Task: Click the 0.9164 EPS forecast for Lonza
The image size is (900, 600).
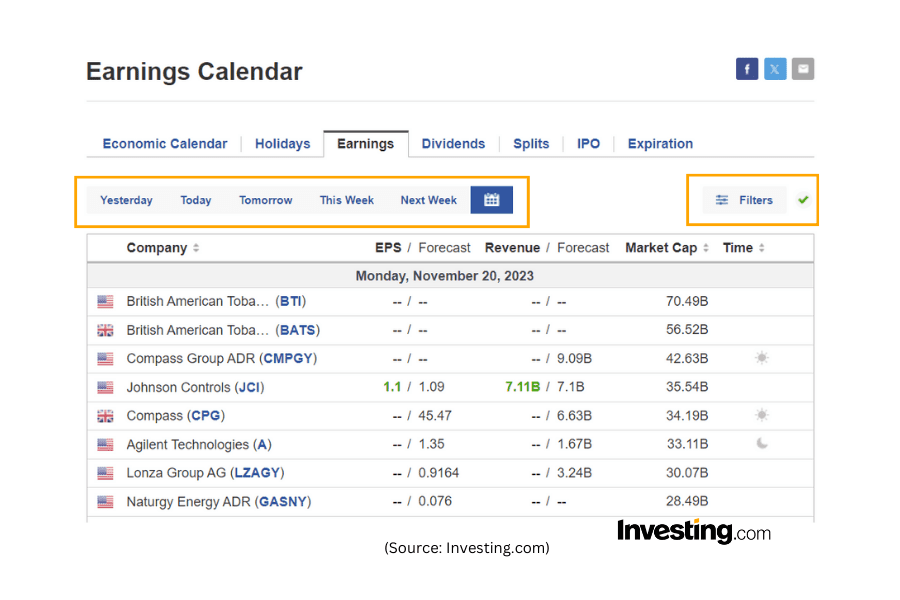Action: (x=439, y=473)
